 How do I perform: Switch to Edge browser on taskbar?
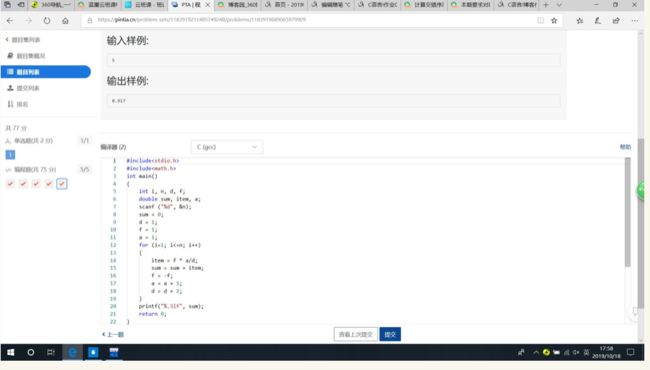coord(73,352)
